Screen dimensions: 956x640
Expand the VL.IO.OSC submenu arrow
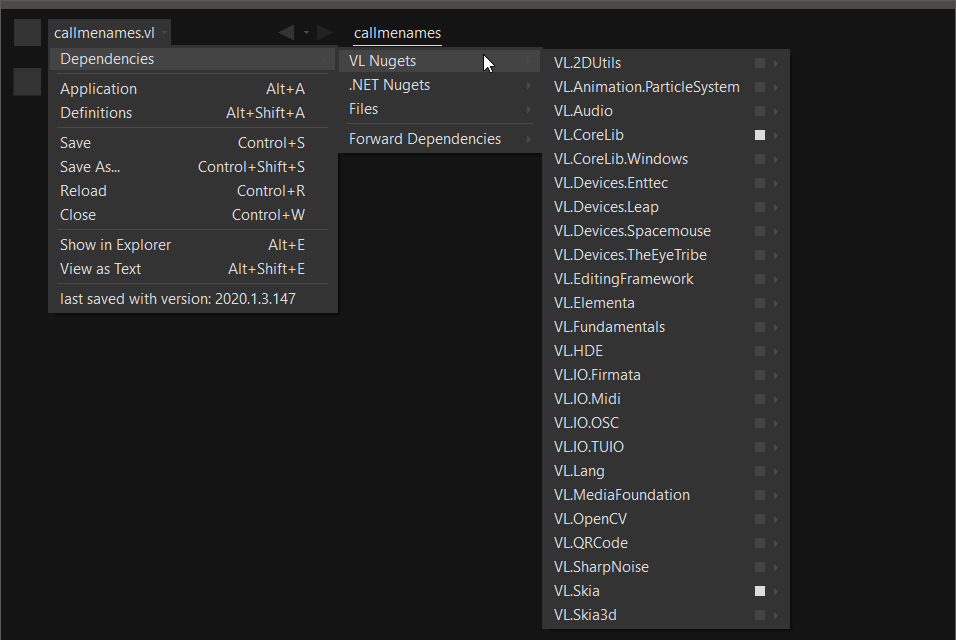tap(776, 423)
